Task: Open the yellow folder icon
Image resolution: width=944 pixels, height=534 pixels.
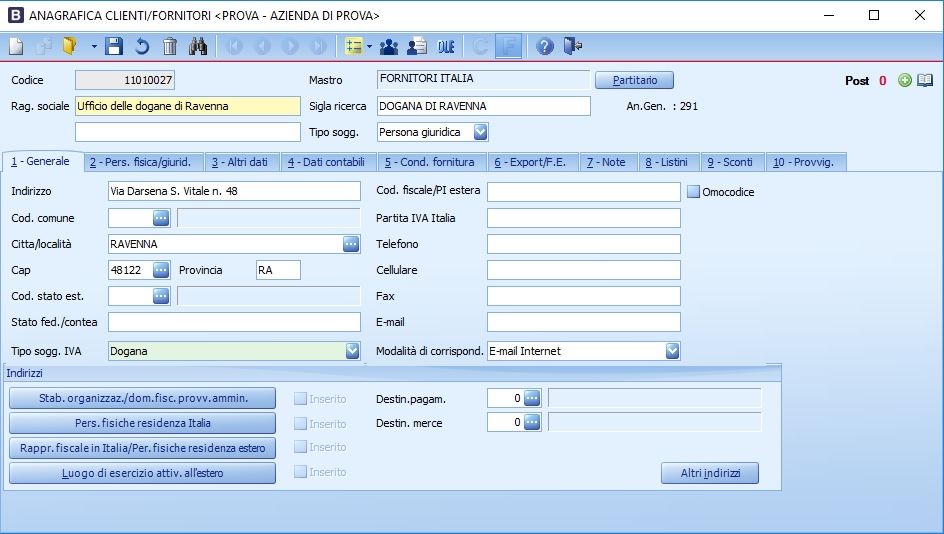Action: 70,46
